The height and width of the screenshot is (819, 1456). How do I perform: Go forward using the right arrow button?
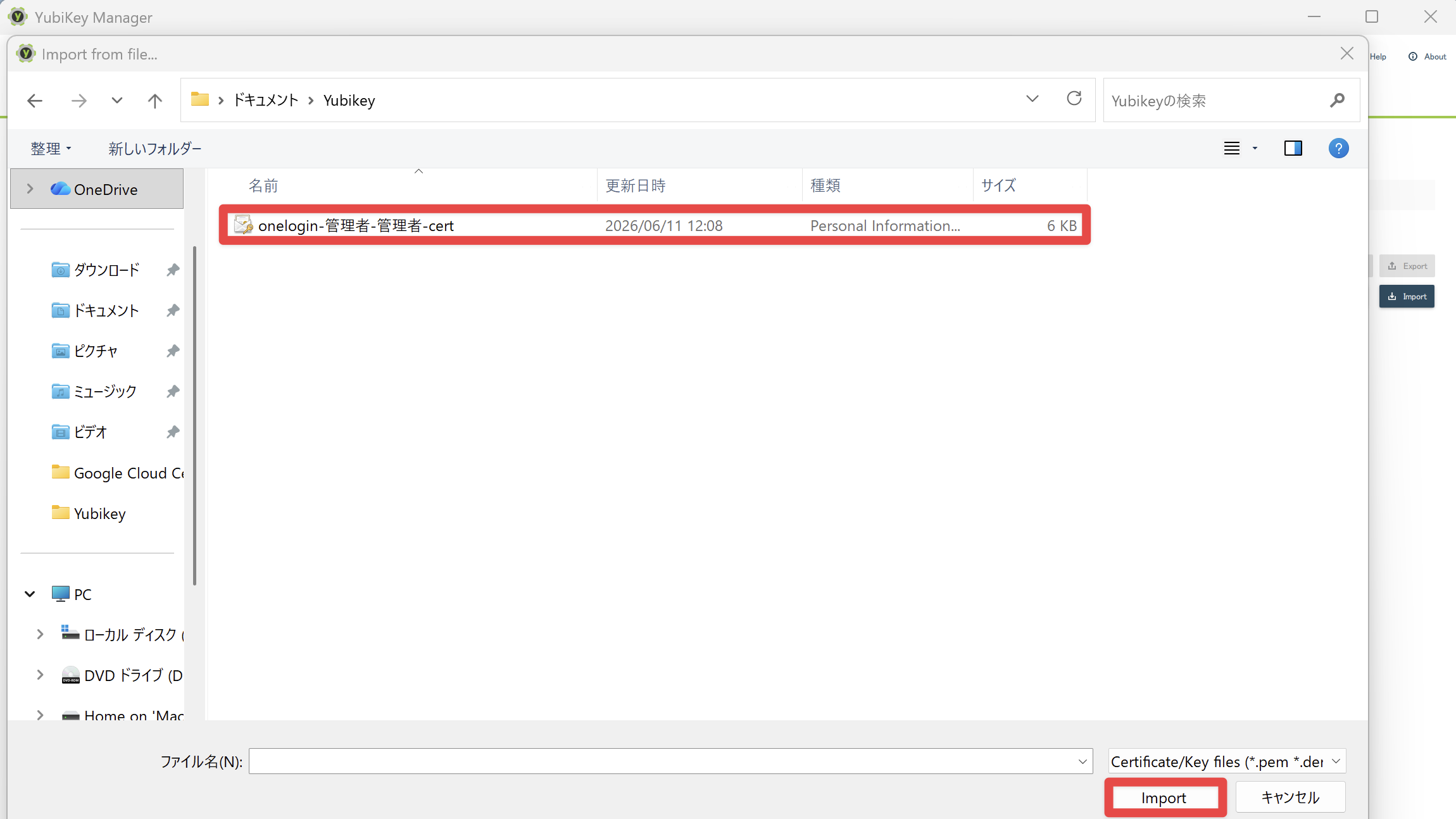[79, 101]
